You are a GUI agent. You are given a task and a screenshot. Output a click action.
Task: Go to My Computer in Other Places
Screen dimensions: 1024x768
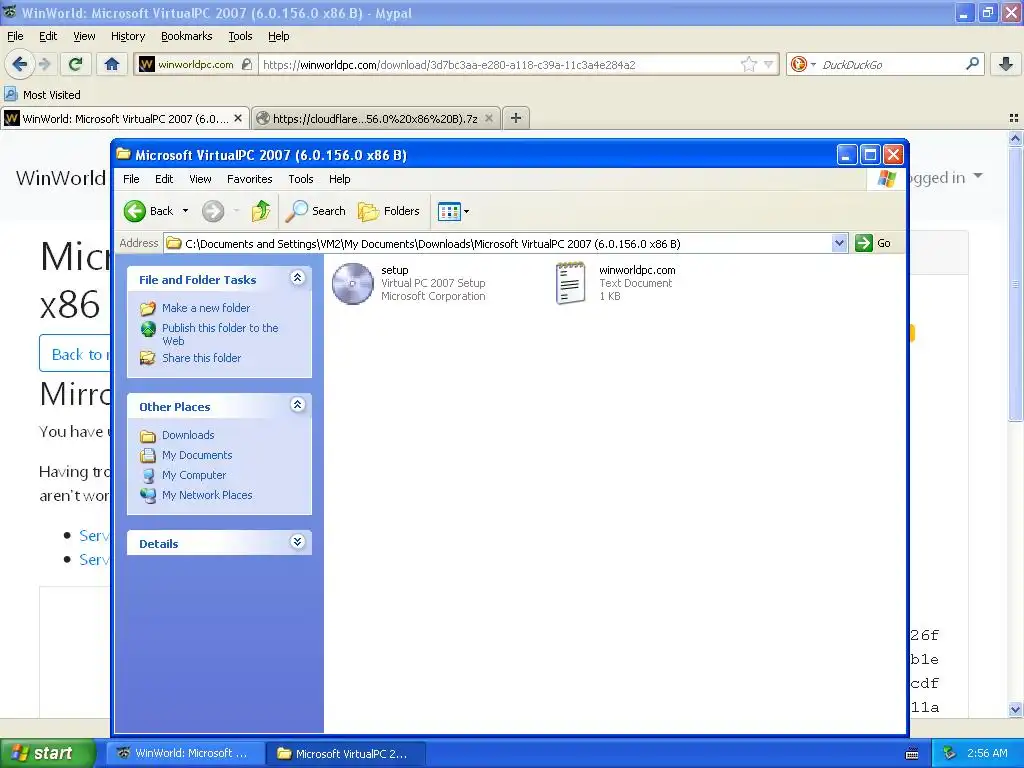click(x=194, y=475)
